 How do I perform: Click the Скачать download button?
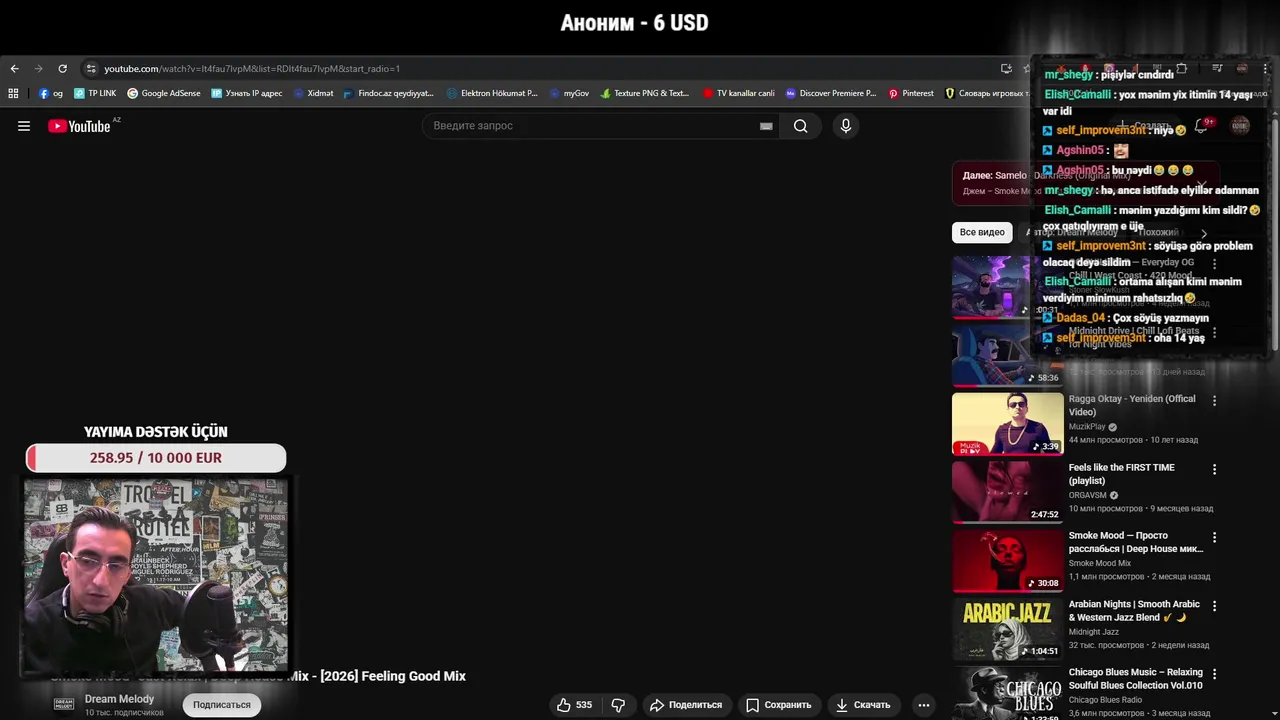[x=862, y=705]
